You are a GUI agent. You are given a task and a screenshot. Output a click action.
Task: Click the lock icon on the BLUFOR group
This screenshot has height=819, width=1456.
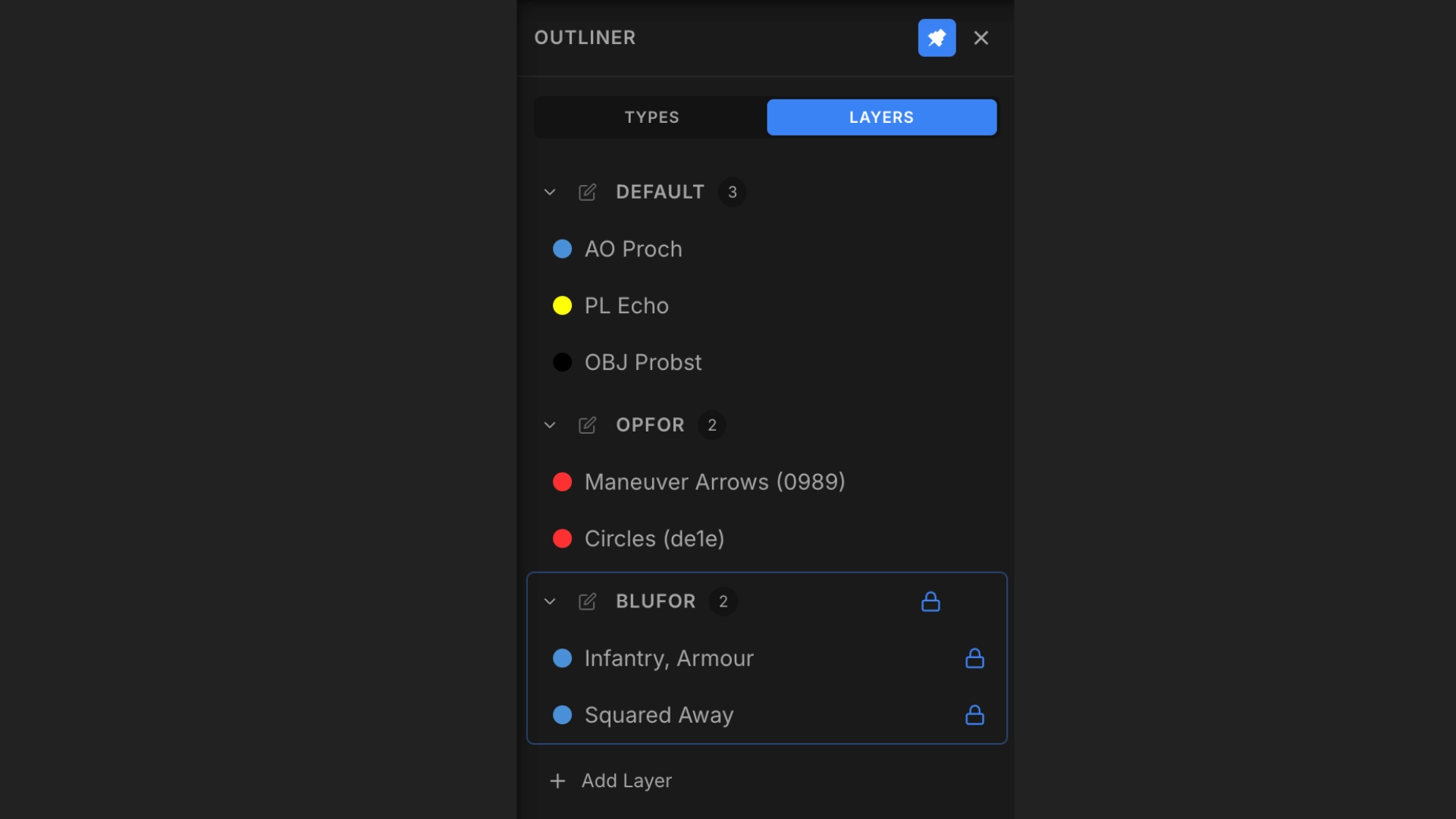click(930, 601)
